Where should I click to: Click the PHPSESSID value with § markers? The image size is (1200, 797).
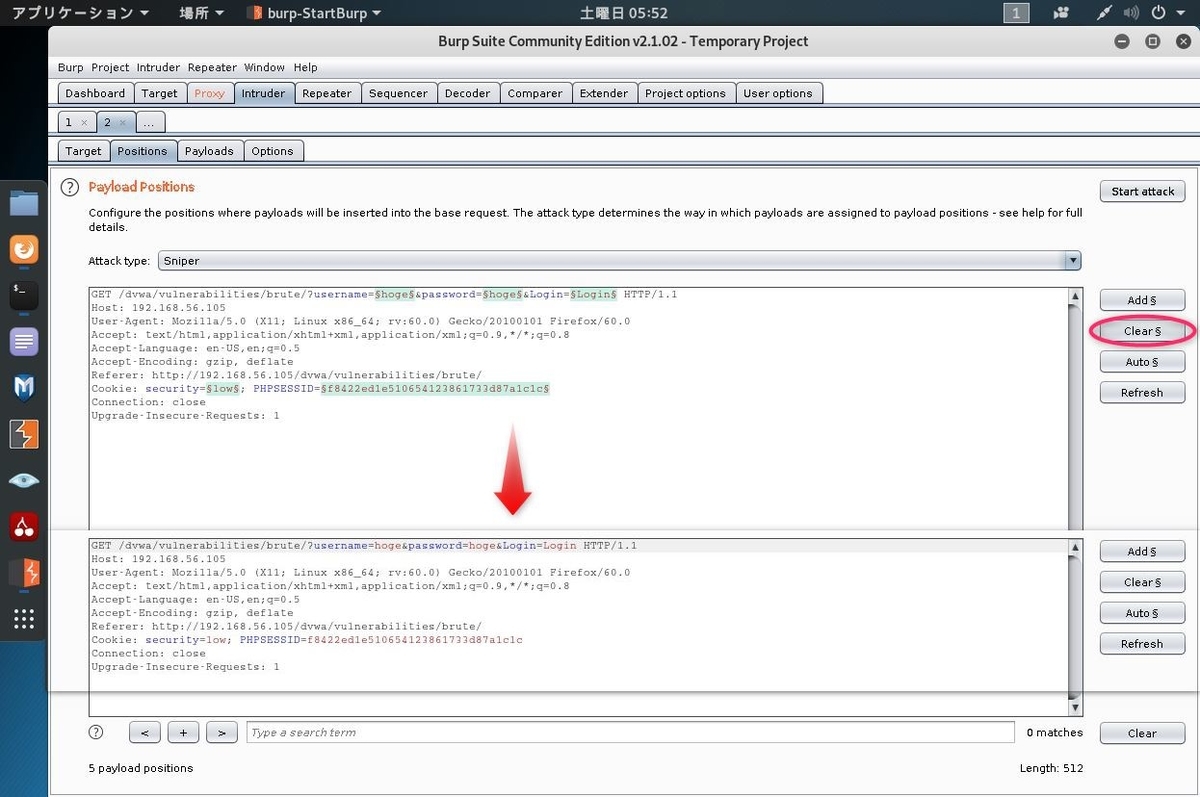434,388
